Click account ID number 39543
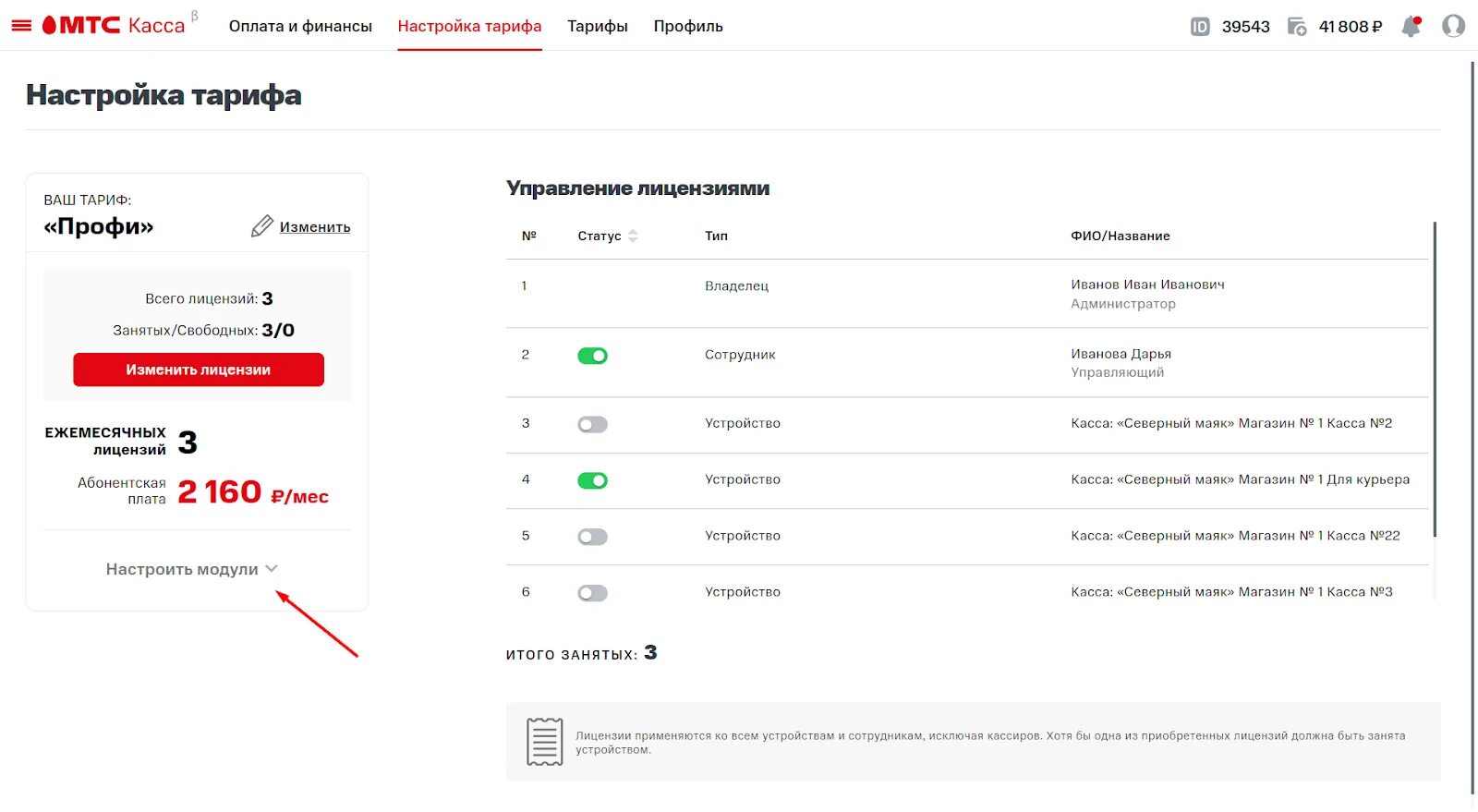 pos(1246,27)
